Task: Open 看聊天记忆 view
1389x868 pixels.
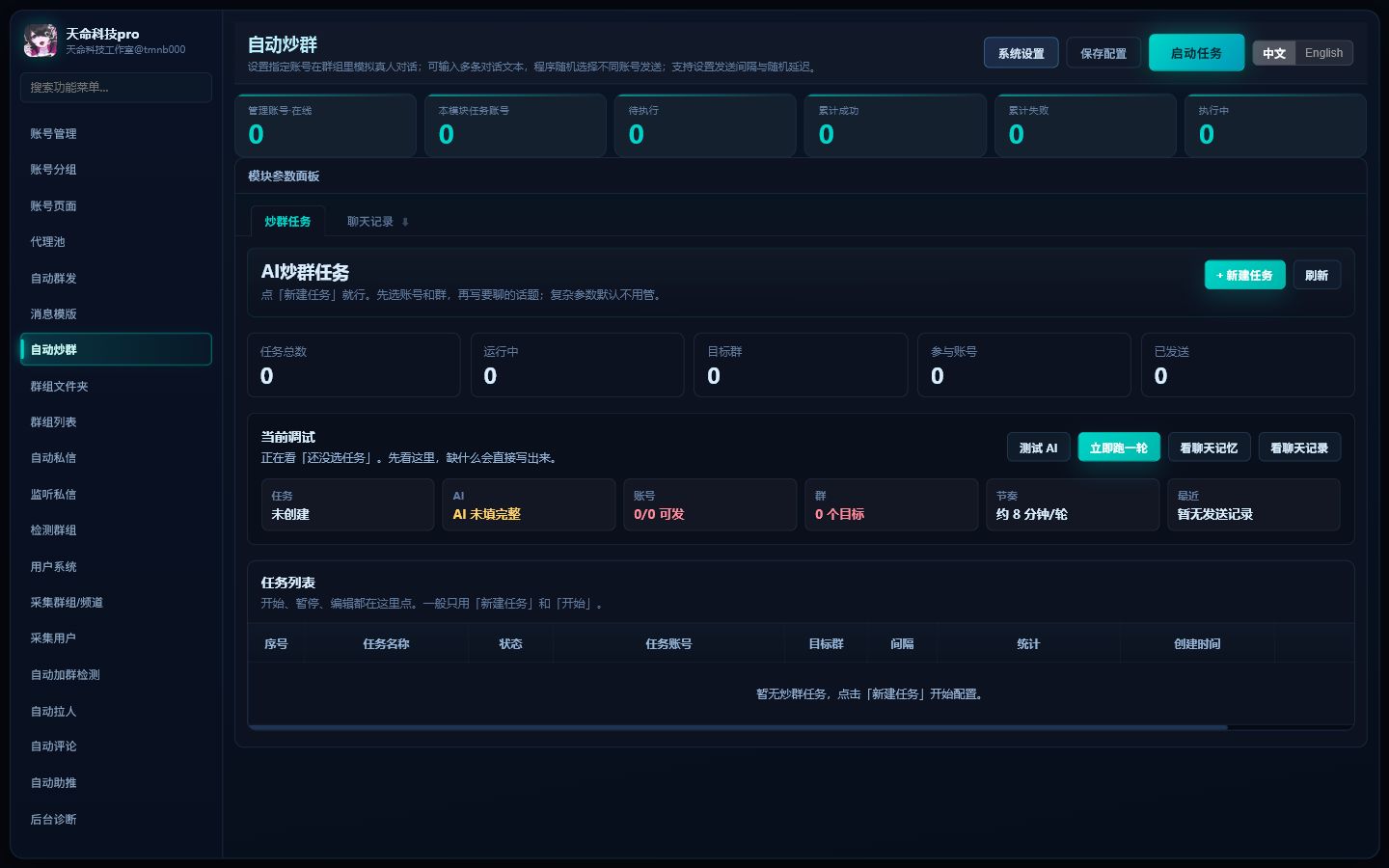Action: [x=1210, y=448]
